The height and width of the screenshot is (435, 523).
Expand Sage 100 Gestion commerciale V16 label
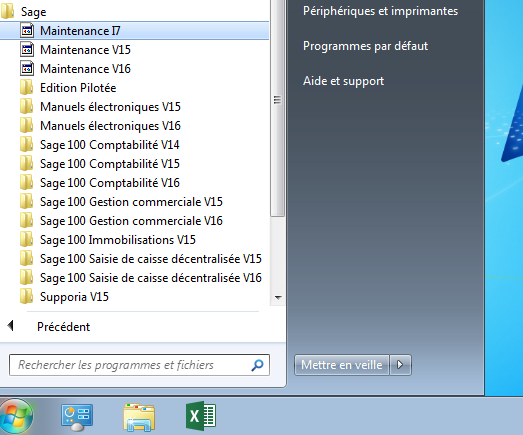point(131,221)
